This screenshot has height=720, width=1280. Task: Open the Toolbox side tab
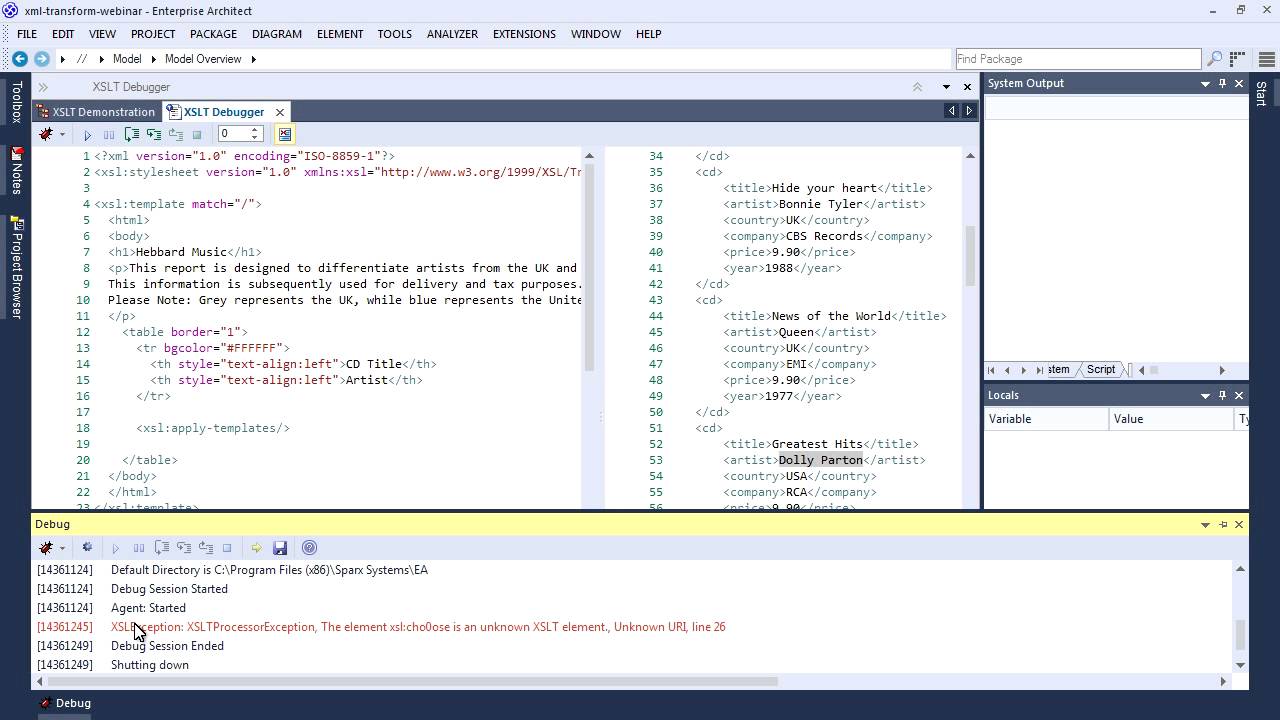coord(16,102)
